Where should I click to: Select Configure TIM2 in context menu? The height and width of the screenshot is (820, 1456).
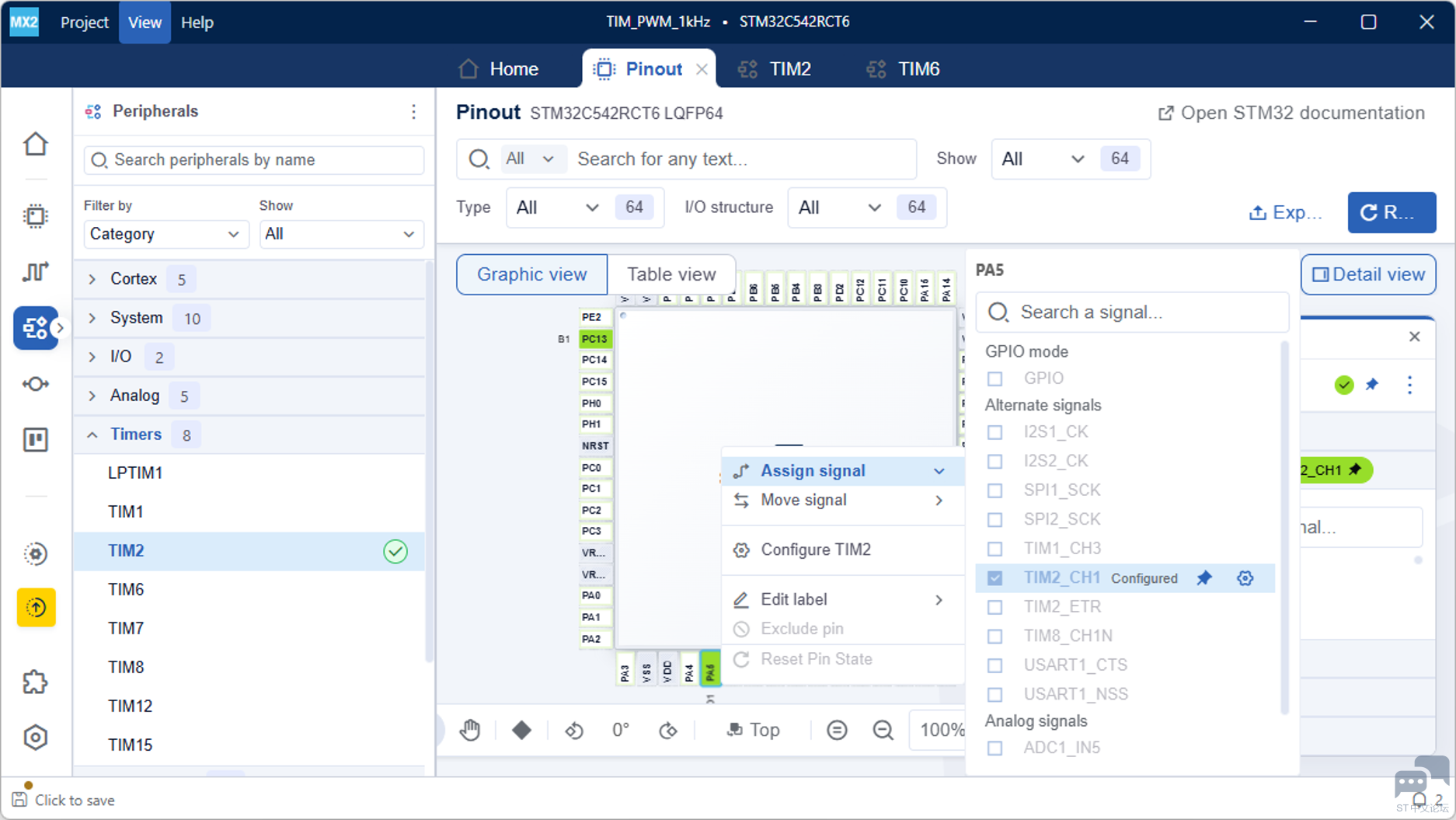842,550
